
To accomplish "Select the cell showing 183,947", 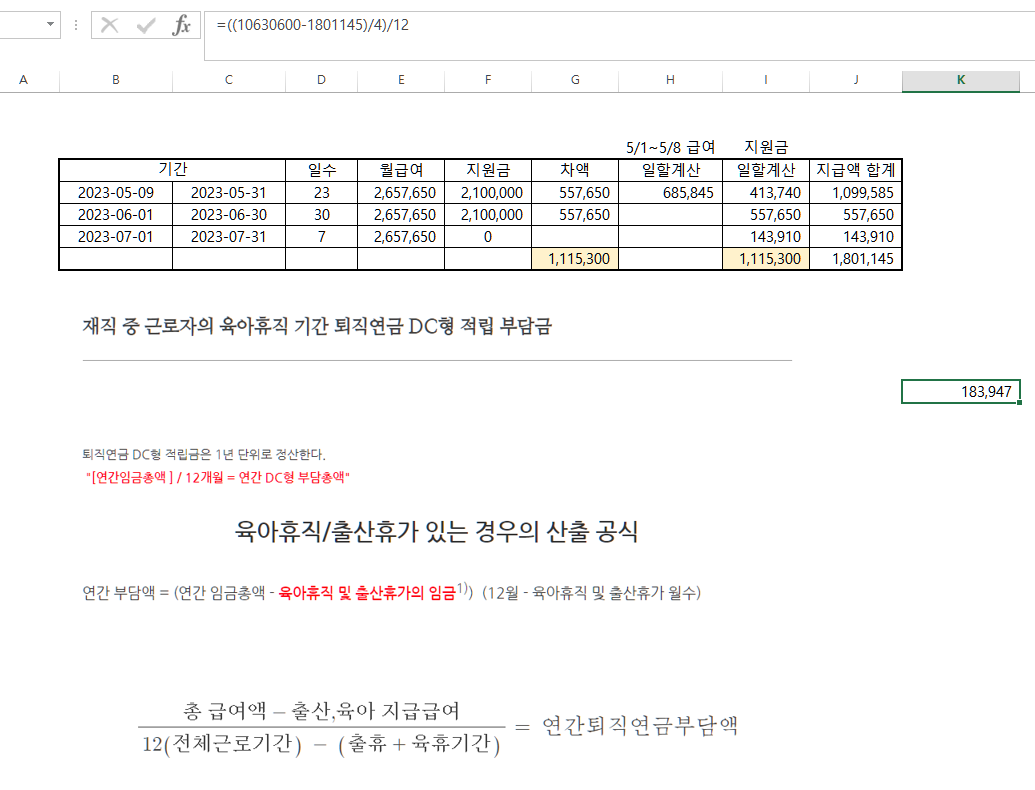I will pos(960,392).
